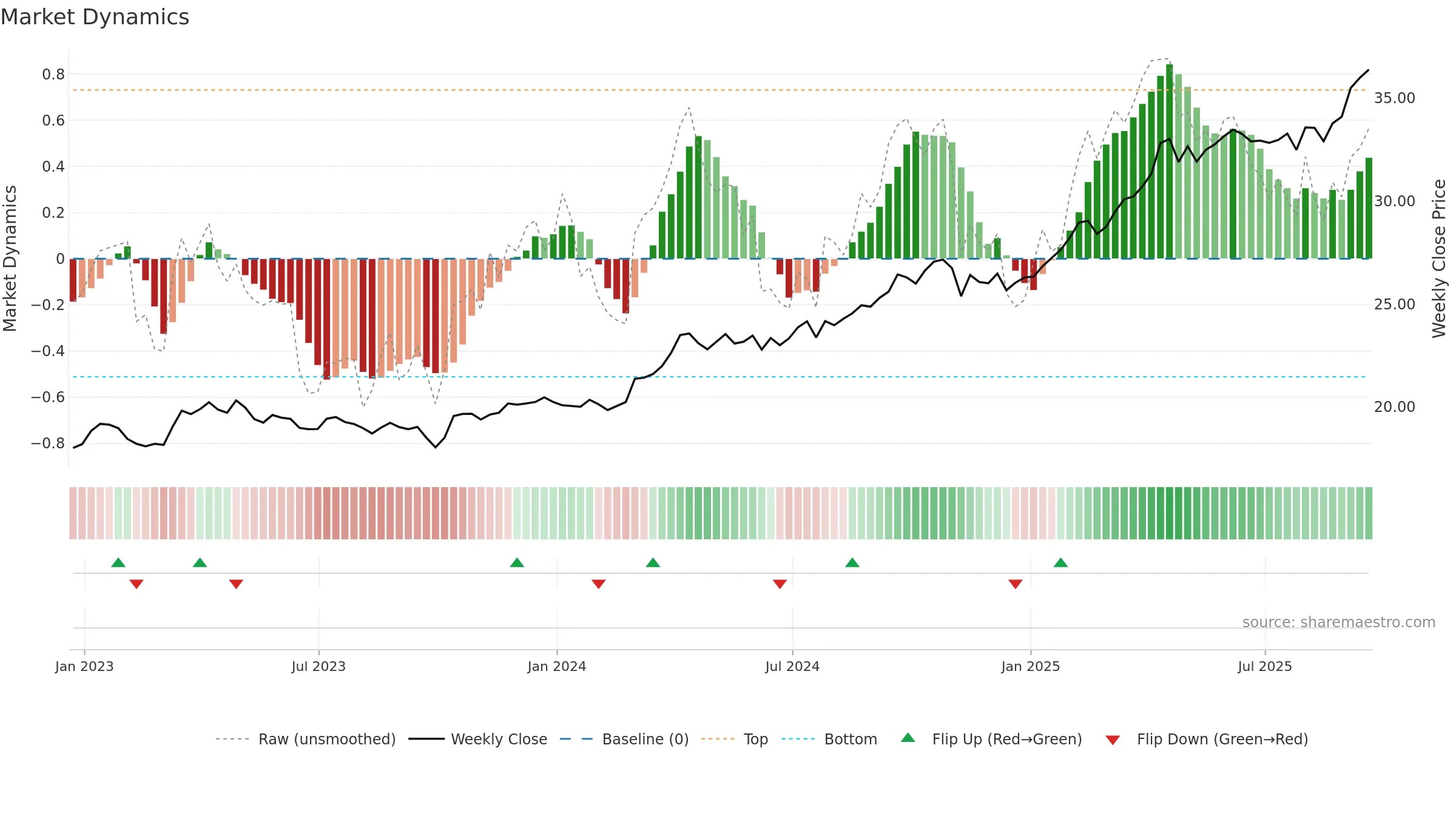Click the earliest red flip-down triangle of 2023
The image size is (1456, 819).
pyautogui.click(x=136, y=584)
